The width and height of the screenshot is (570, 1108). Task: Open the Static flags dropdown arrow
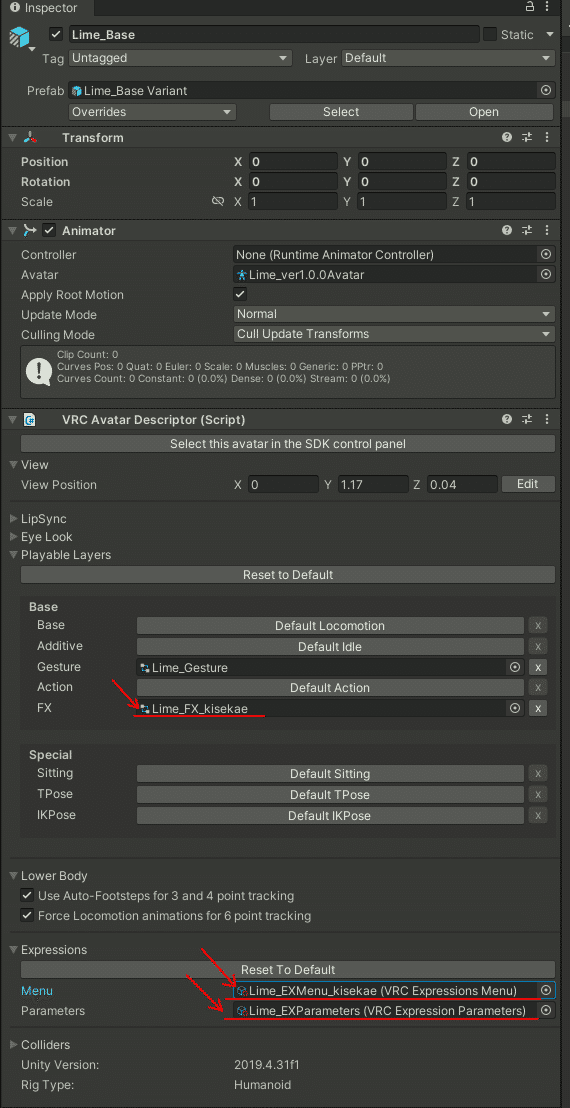550,34
